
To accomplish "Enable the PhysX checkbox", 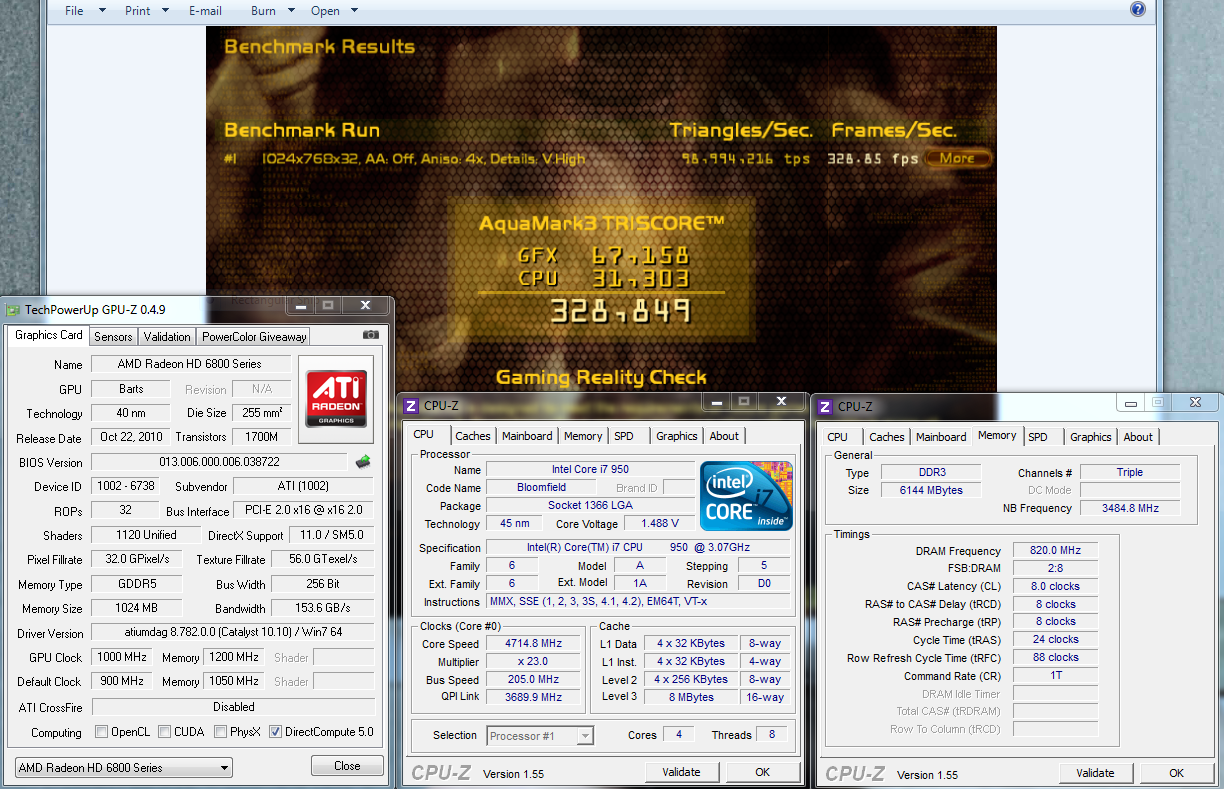I will coord(220,732).
